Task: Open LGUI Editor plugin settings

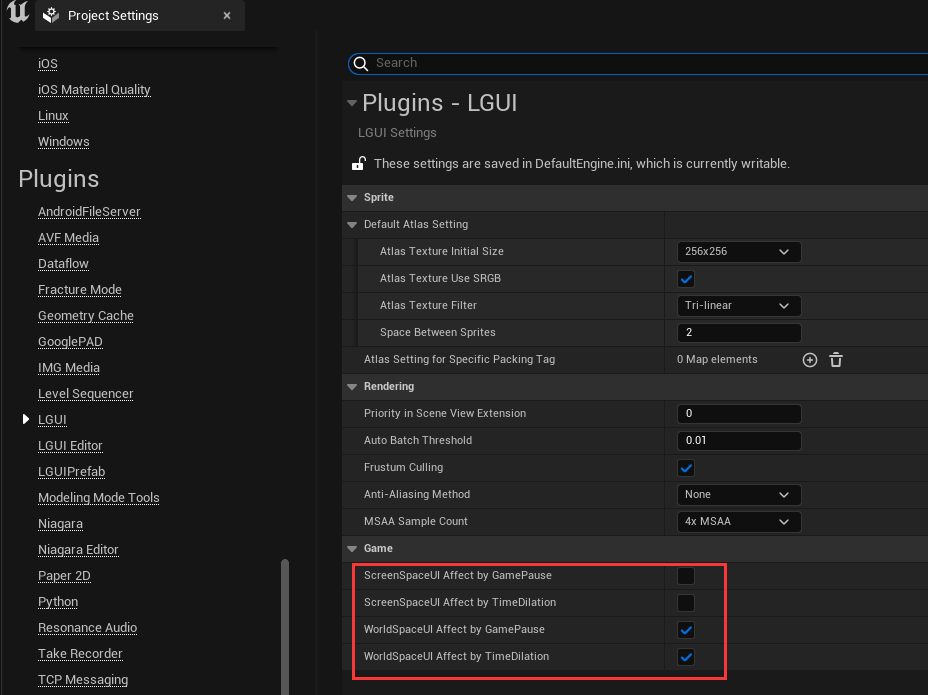Action: [70, 446]
